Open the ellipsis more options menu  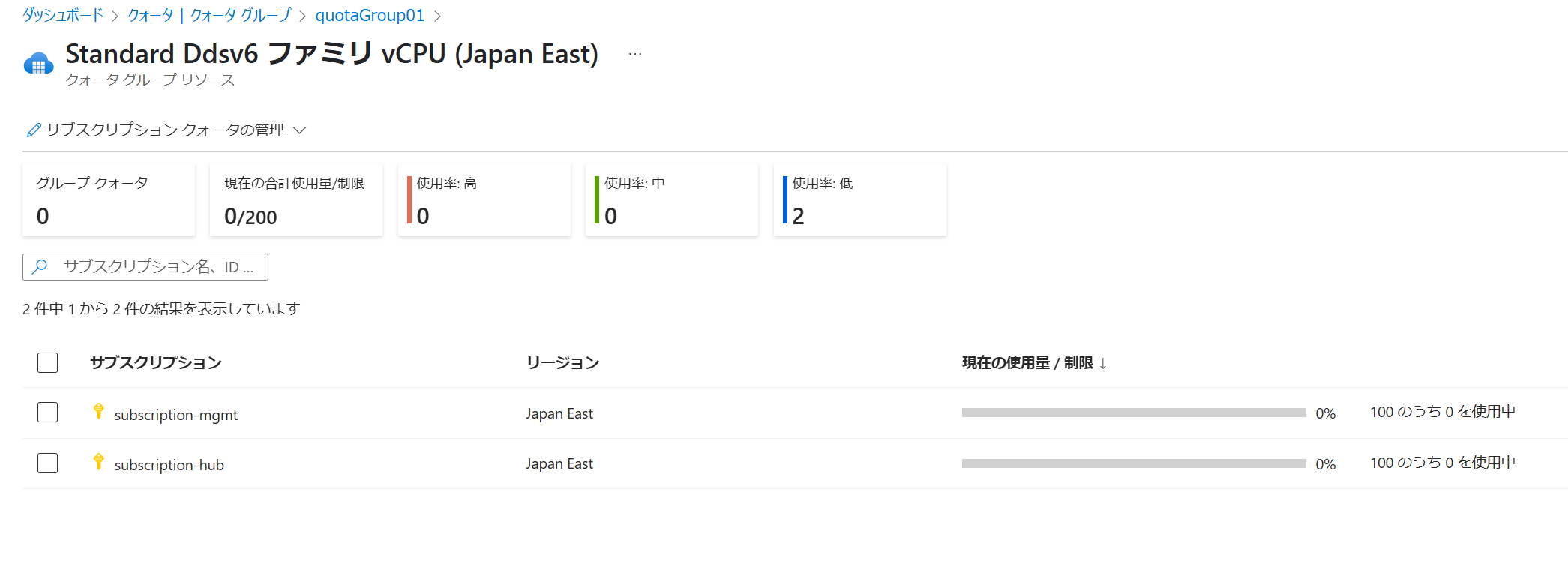pyautogui.click(x=635, y=54)
